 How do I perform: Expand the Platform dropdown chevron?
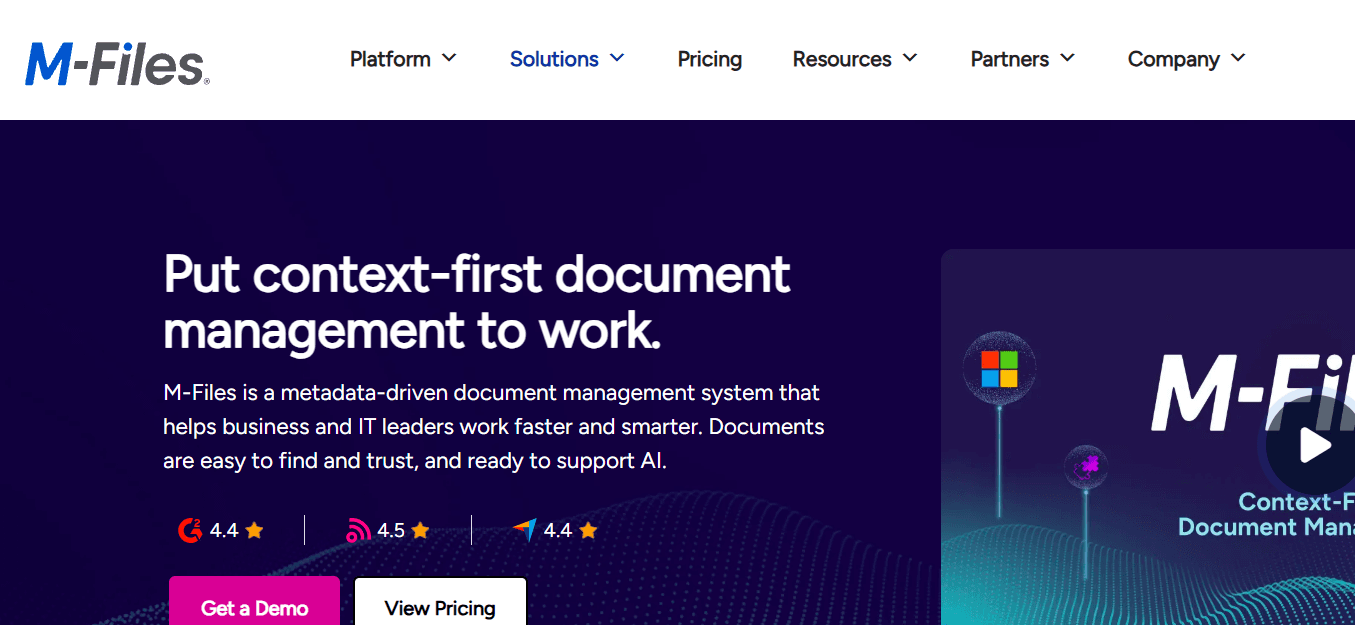coord(449,58)
